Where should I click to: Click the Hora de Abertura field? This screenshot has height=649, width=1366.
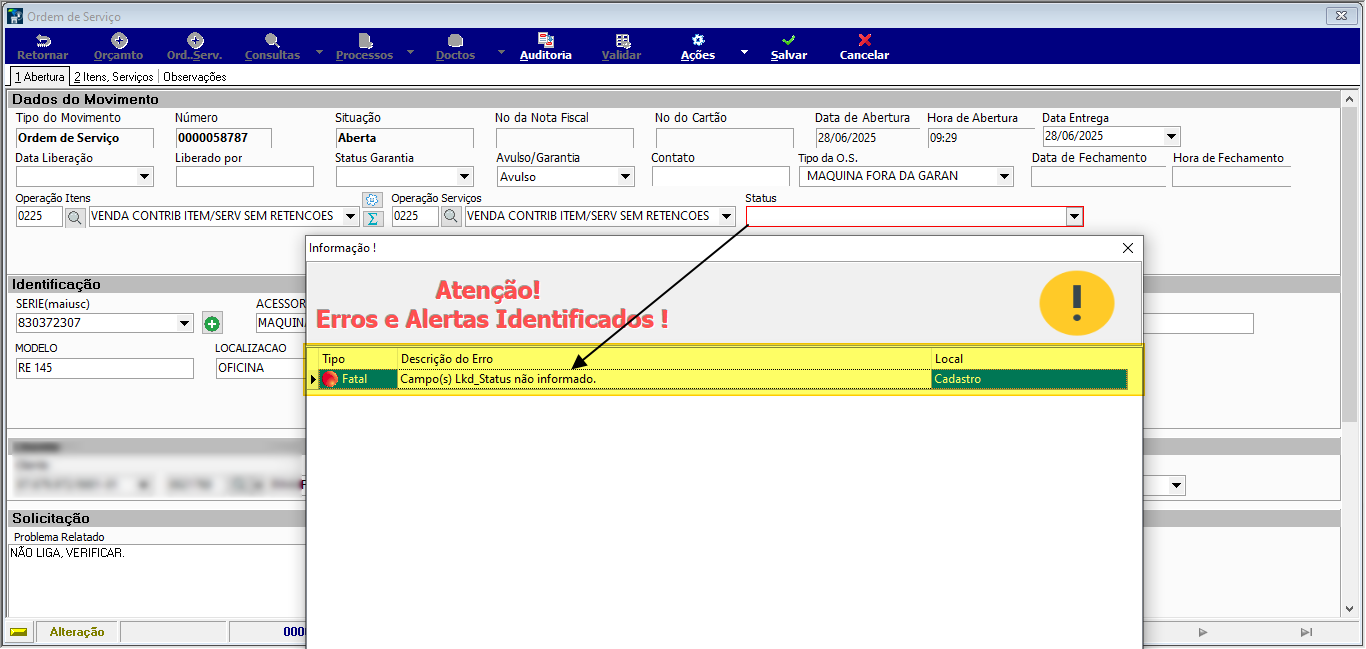pos(980,137)
